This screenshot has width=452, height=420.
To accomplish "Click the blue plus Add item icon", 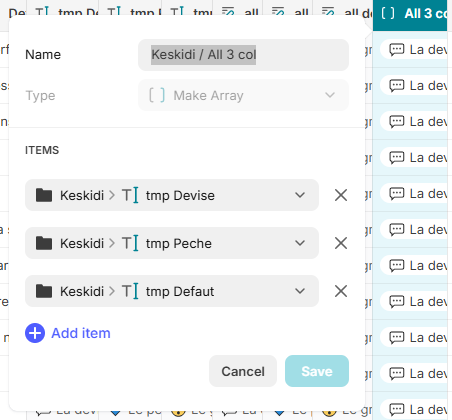I will point(35,333).
